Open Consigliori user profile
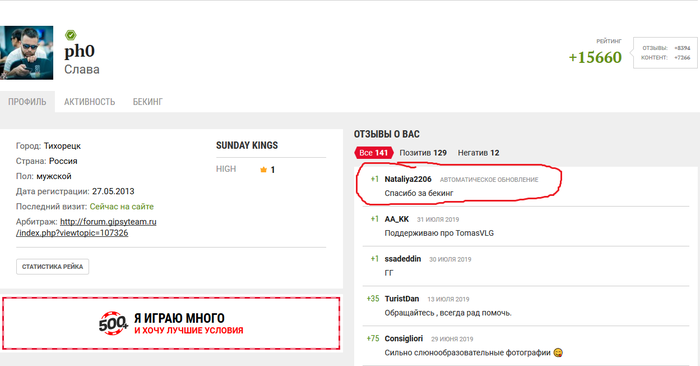The height and width of the screenshot is (366, 700). (x=404, y=338)
